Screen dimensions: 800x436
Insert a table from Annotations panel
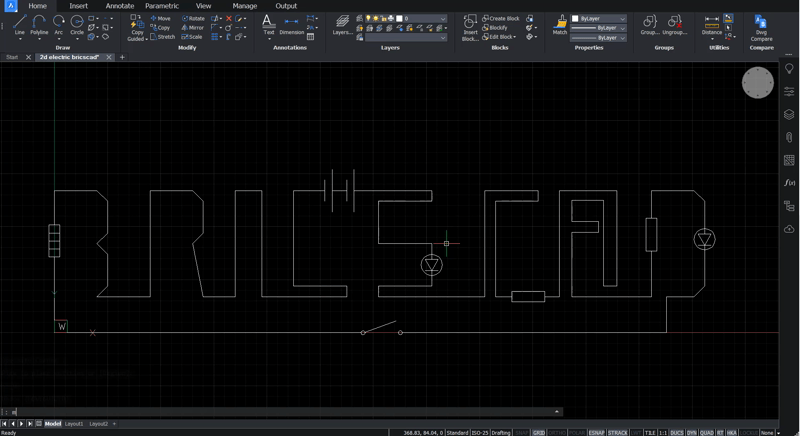point(310,37)
